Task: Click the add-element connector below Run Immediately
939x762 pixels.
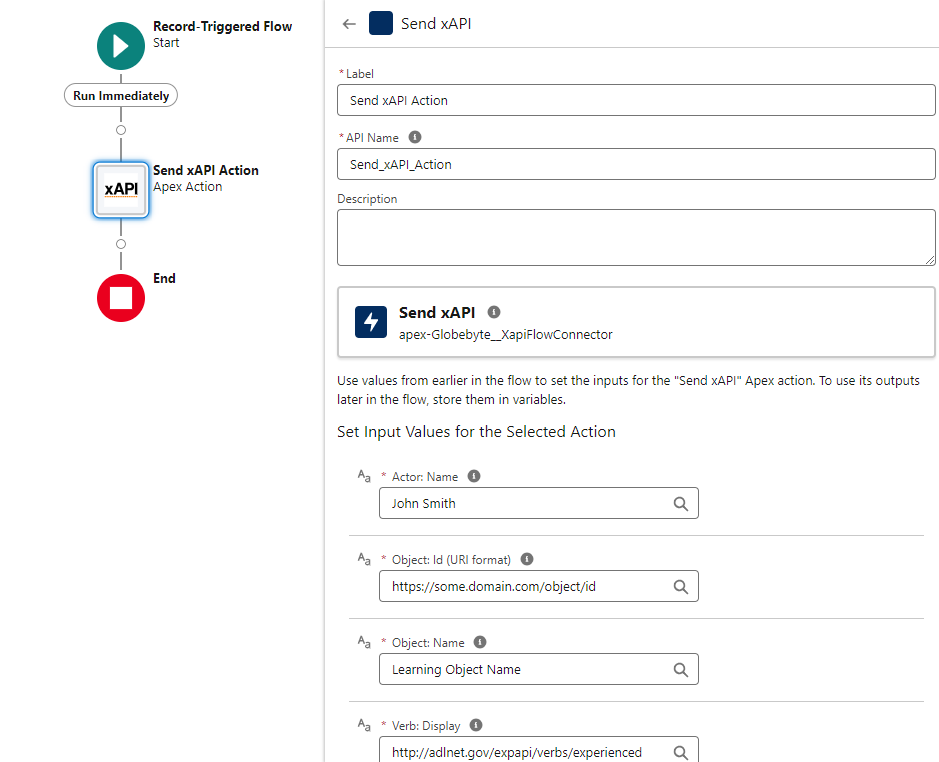Action: coord(121,129)
